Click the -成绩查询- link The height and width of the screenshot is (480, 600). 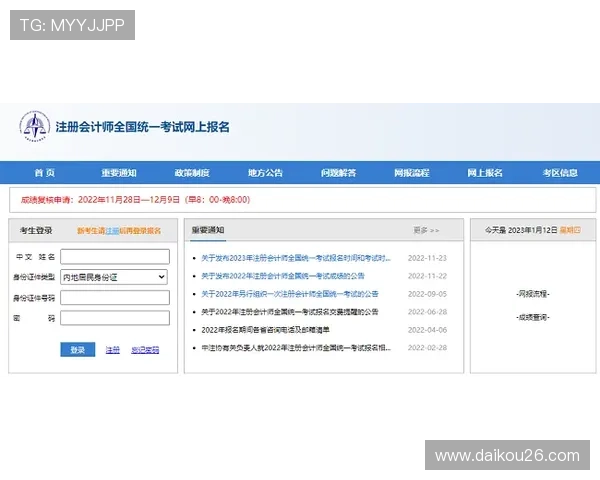pos(533,317)
